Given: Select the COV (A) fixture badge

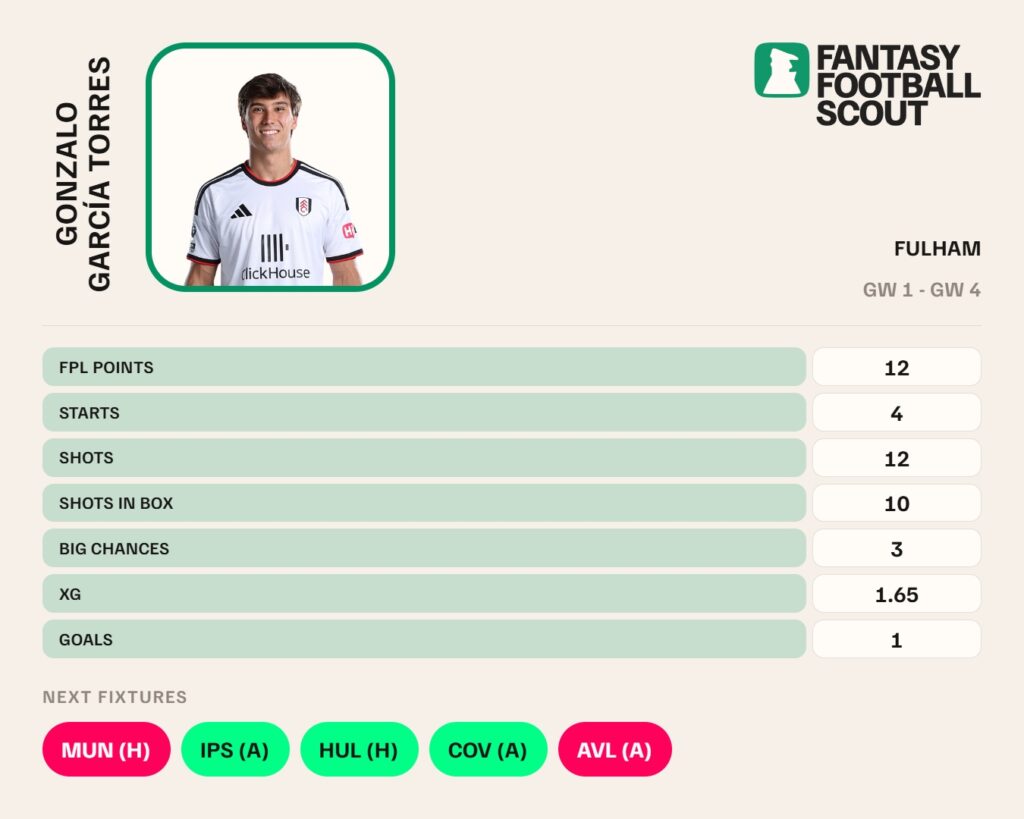Looking at the screenshot, I should tap(488, 749).
